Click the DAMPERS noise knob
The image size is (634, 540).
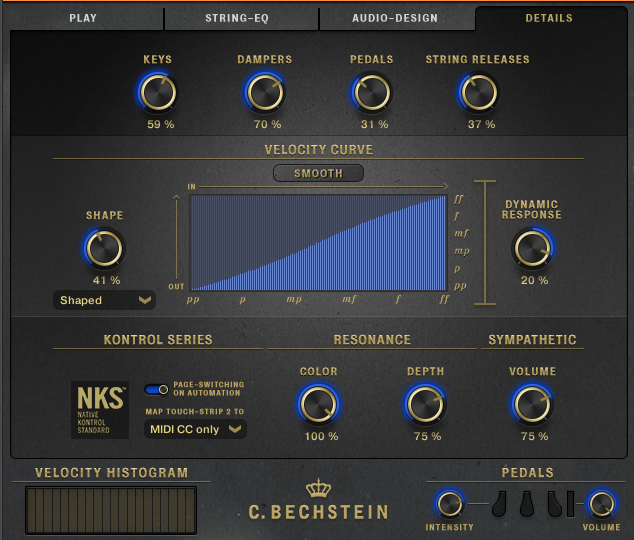(265, 93)
